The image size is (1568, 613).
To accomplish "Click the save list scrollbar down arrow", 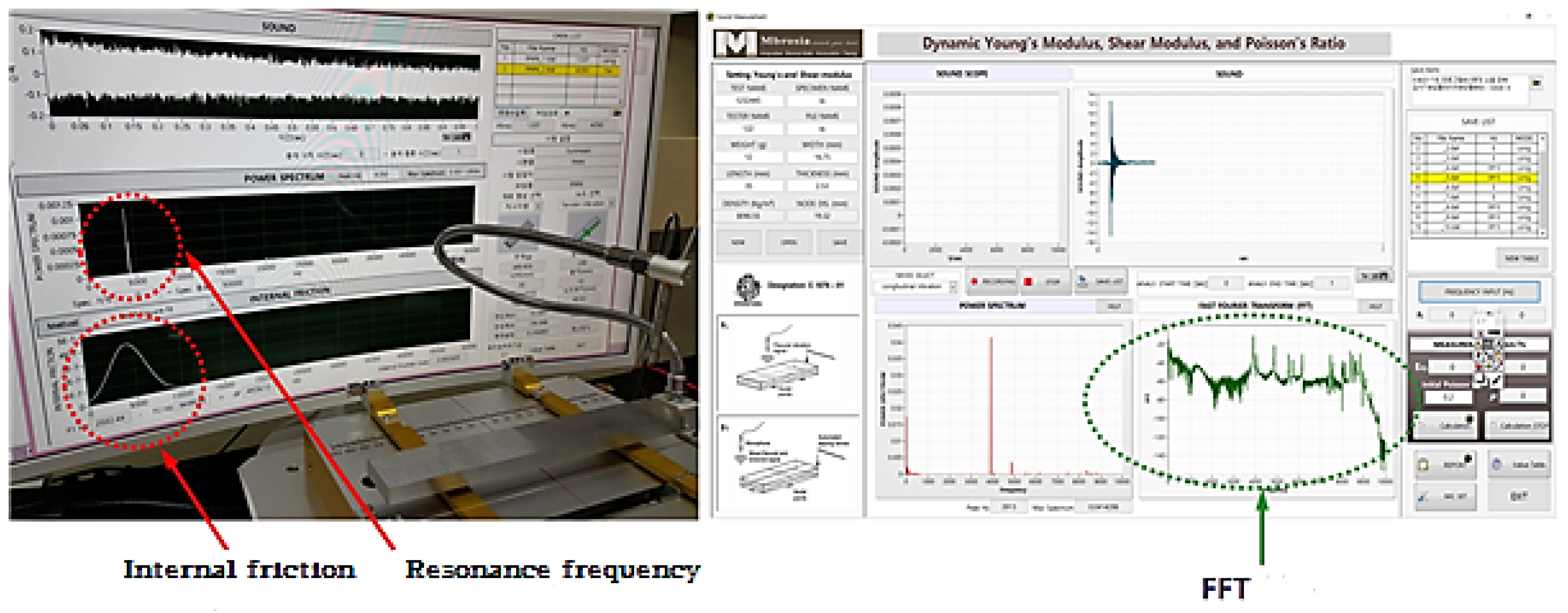I will point(1543,233).
